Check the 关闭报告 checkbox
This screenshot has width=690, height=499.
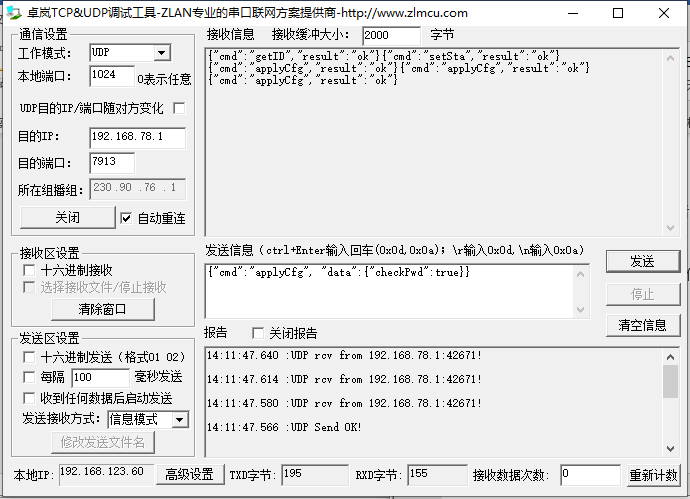tap(258, 333)
